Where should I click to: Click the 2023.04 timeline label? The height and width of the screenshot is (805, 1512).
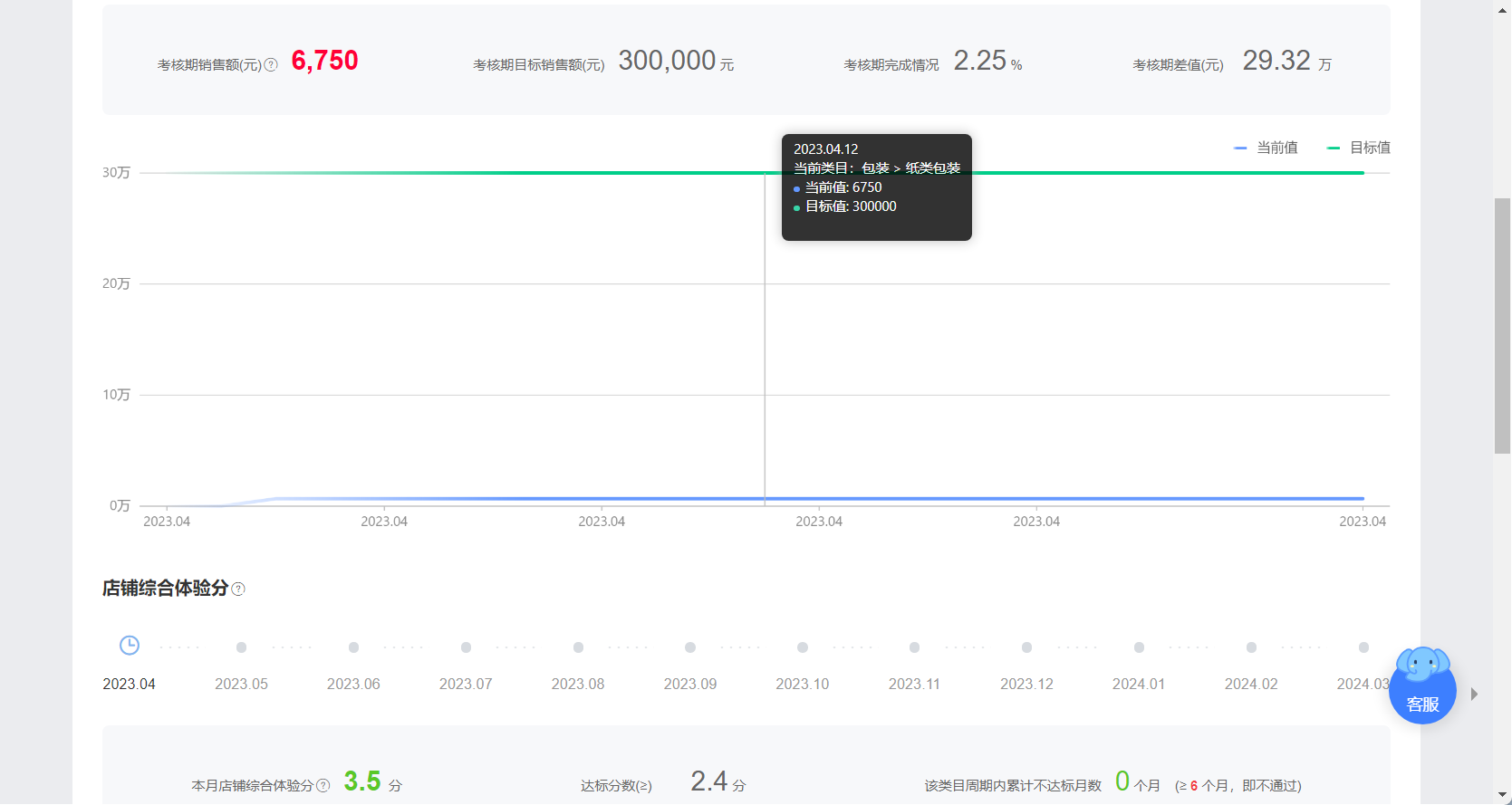pos(129,684)
